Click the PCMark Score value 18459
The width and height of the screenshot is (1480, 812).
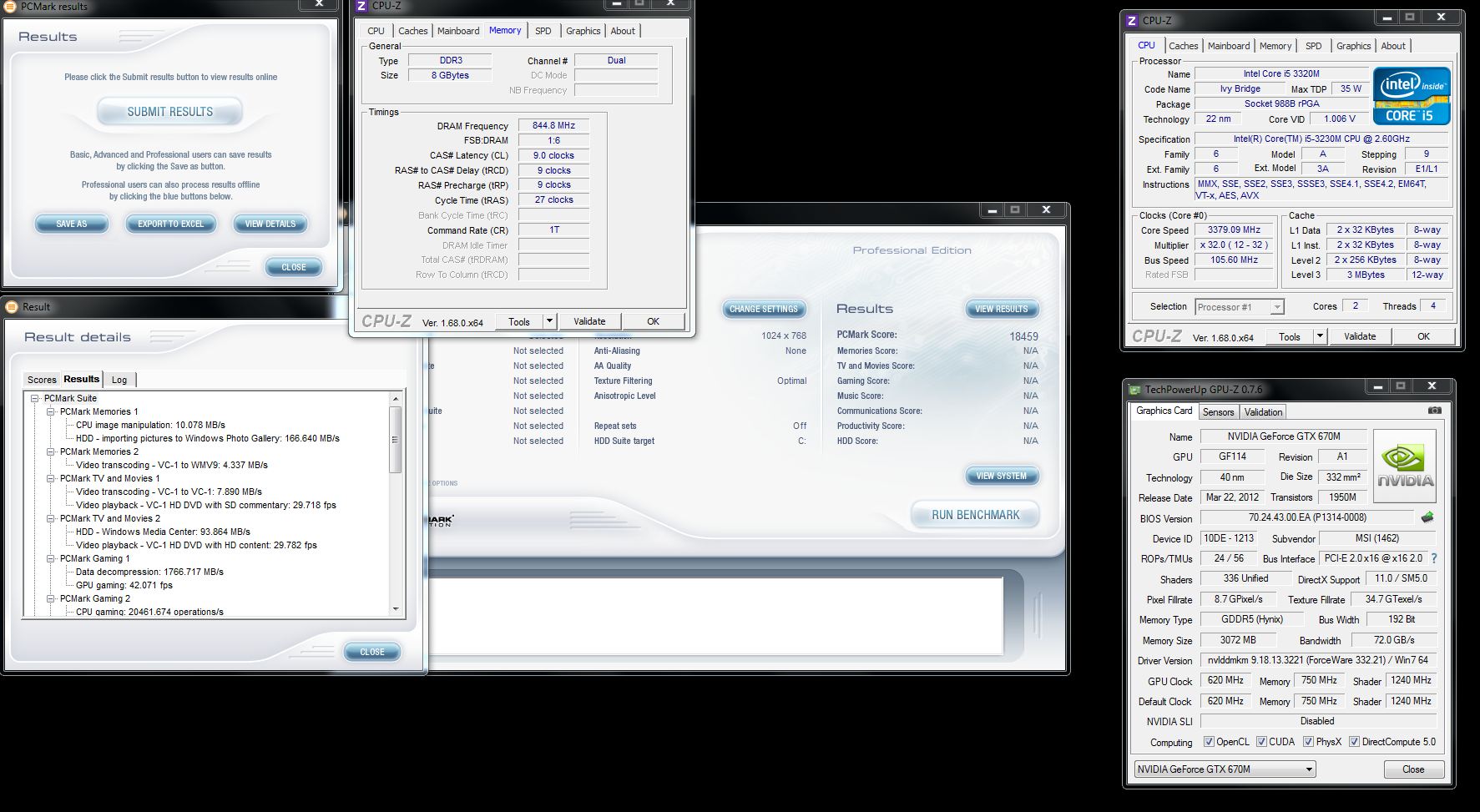click(x=1023, y=336)
